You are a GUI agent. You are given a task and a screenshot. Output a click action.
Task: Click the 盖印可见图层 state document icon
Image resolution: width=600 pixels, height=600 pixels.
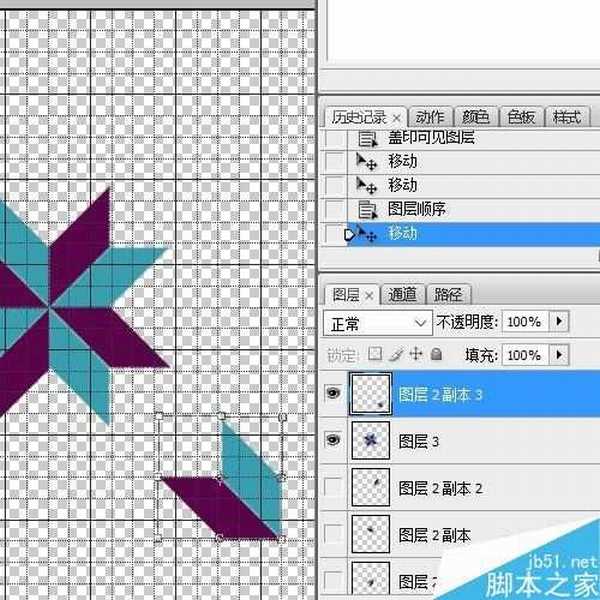click(x=367, y=139)
